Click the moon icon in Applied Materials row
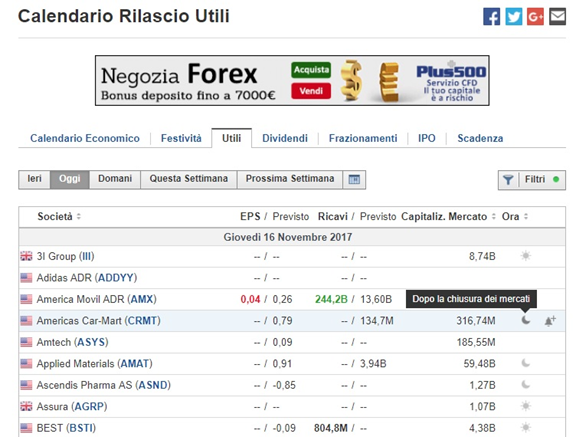The height and width of the screenshot is (437, 576). pos(526,363)
